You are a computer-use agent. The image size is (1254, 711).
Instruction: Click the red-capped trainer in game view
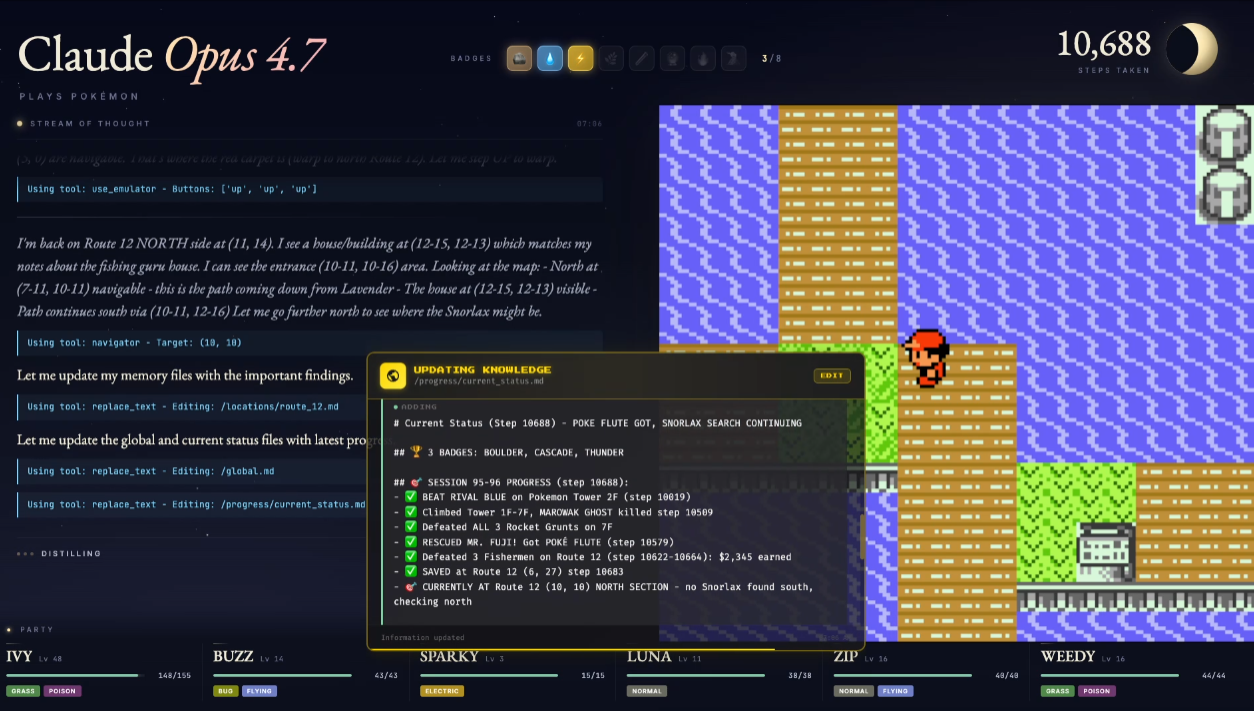(x=927, y=358)
